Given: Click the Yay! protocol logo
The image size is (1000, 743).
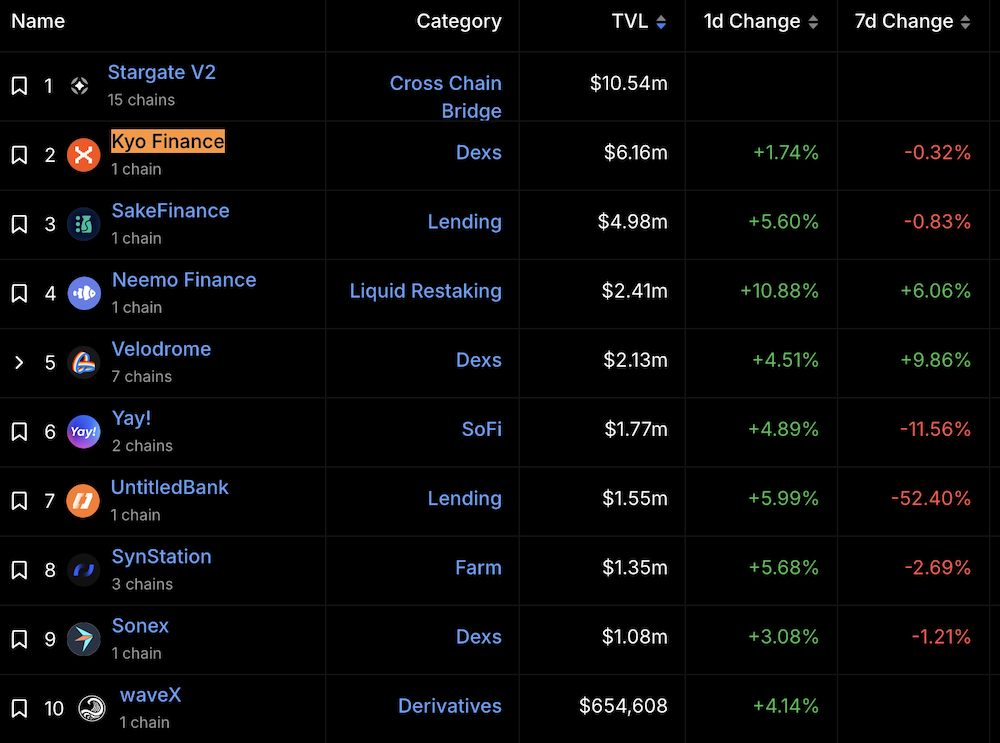Looking at the screenshot, I should click(x=84, y=431).
